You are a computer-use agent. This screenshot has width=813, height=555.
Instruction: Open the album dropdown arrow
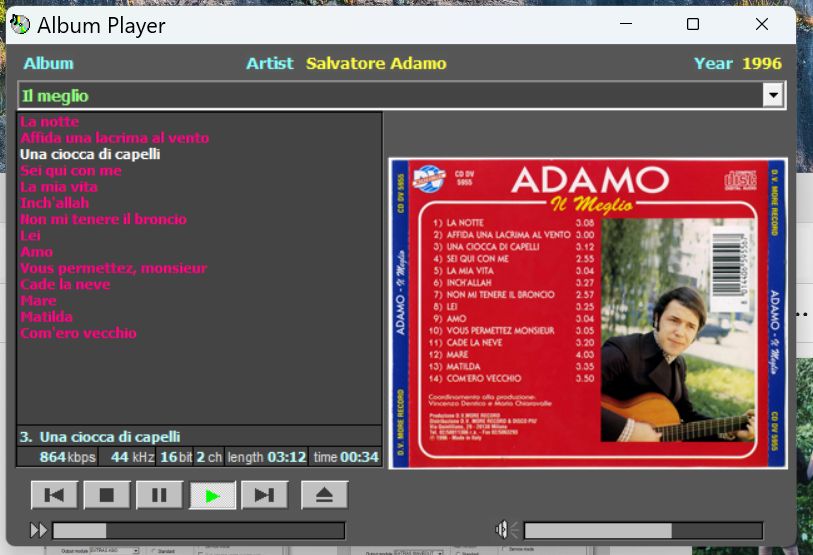[x=773, y=95]
